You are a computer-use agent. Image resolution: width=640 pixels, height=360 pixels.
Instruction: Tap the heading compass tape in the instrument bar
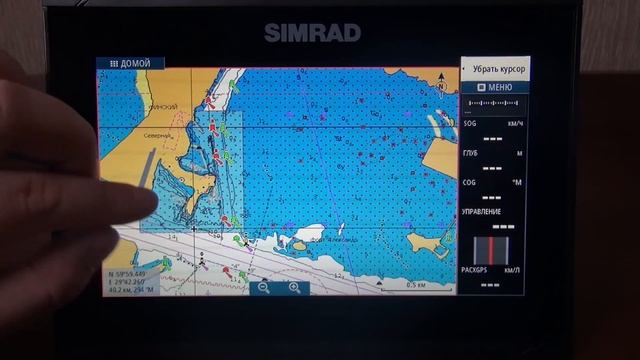click(493, 105)
